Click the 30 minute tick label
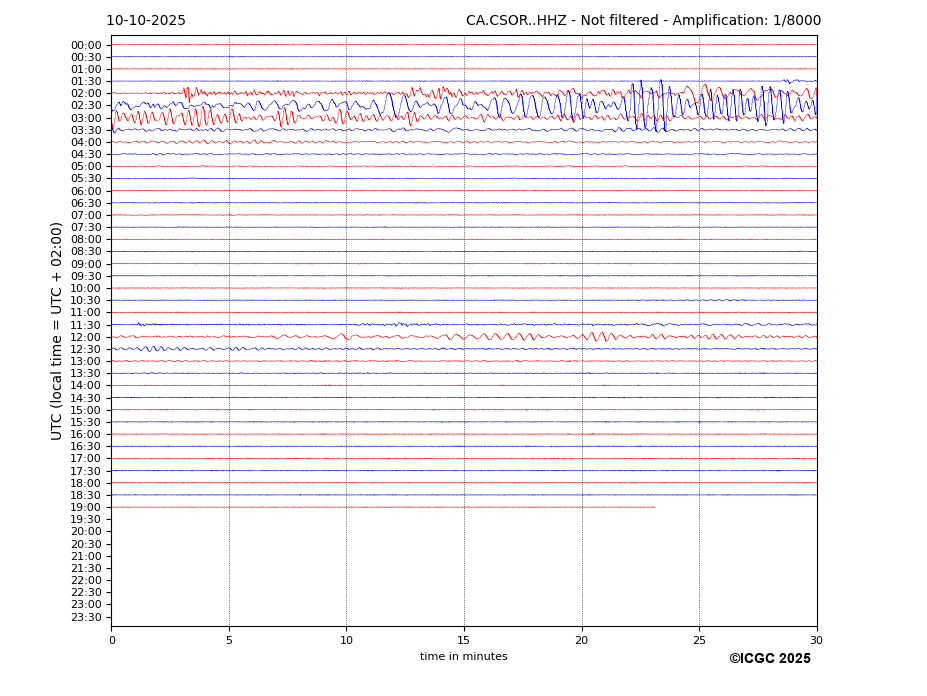 pos(816,640)
